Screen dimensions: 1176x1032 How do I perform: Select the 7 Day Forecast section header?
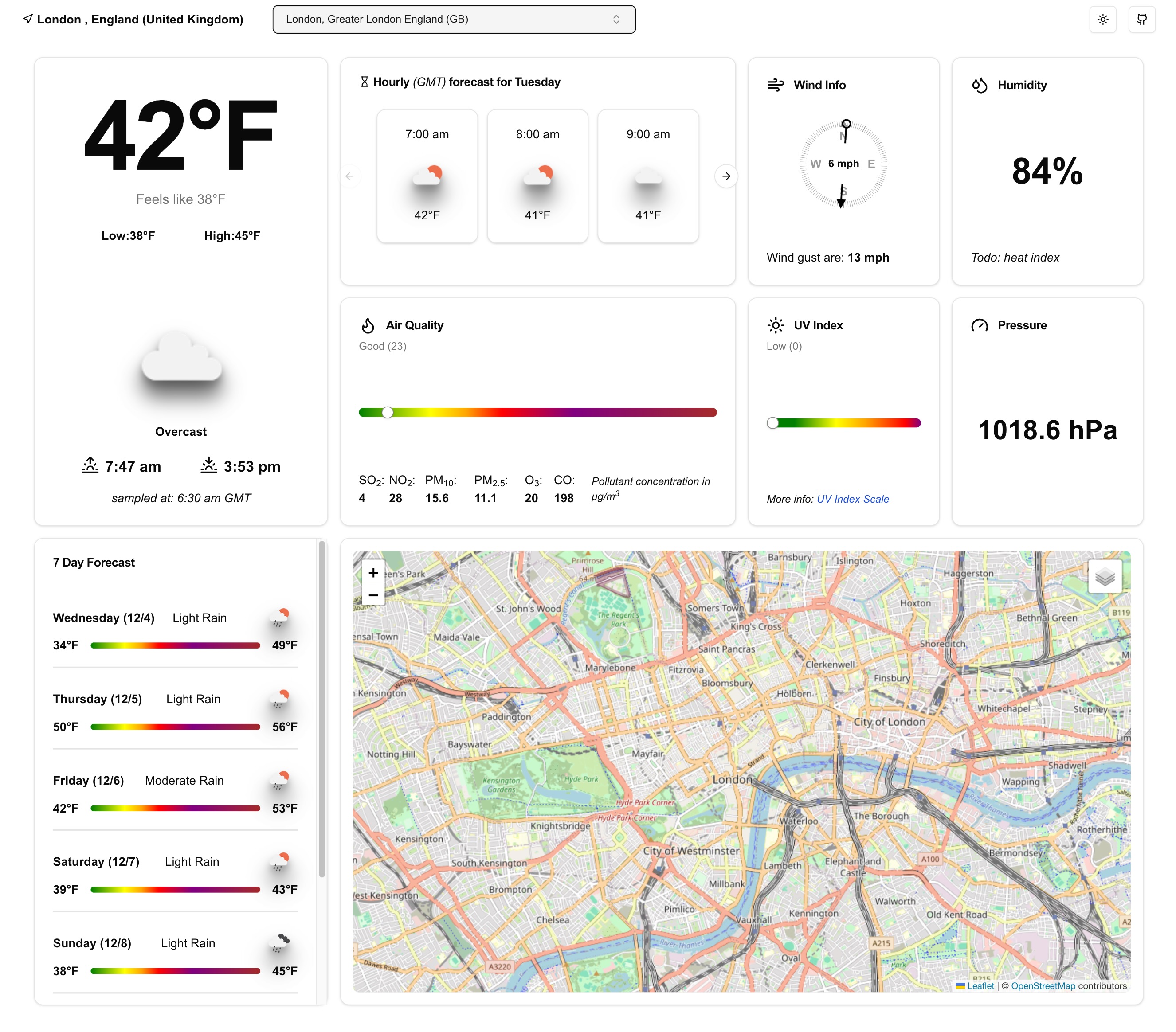(95, 562)
